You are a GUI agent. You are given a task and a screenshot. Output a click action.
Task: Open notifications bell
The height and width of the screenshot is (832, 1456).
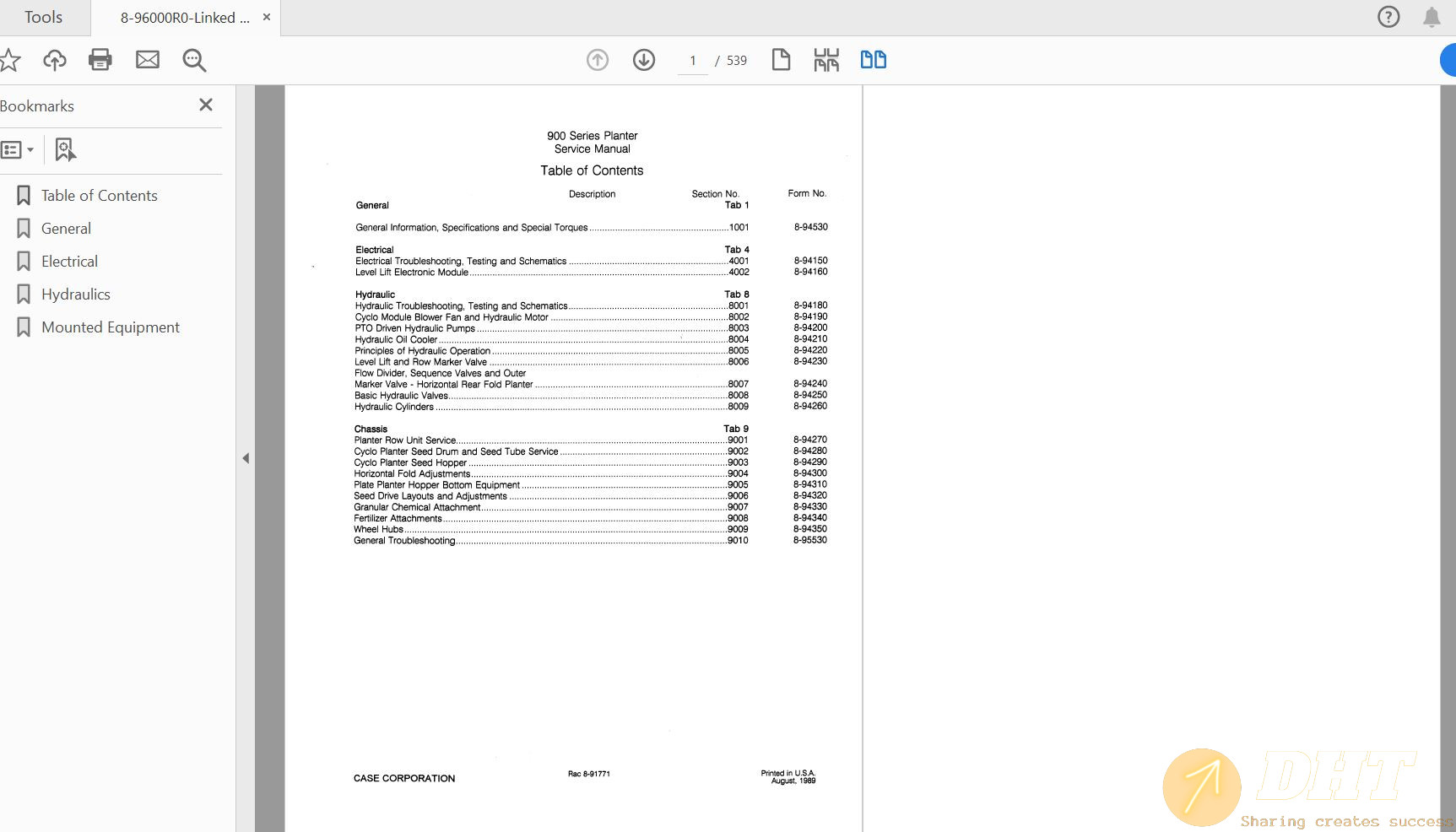[1432, 17]
